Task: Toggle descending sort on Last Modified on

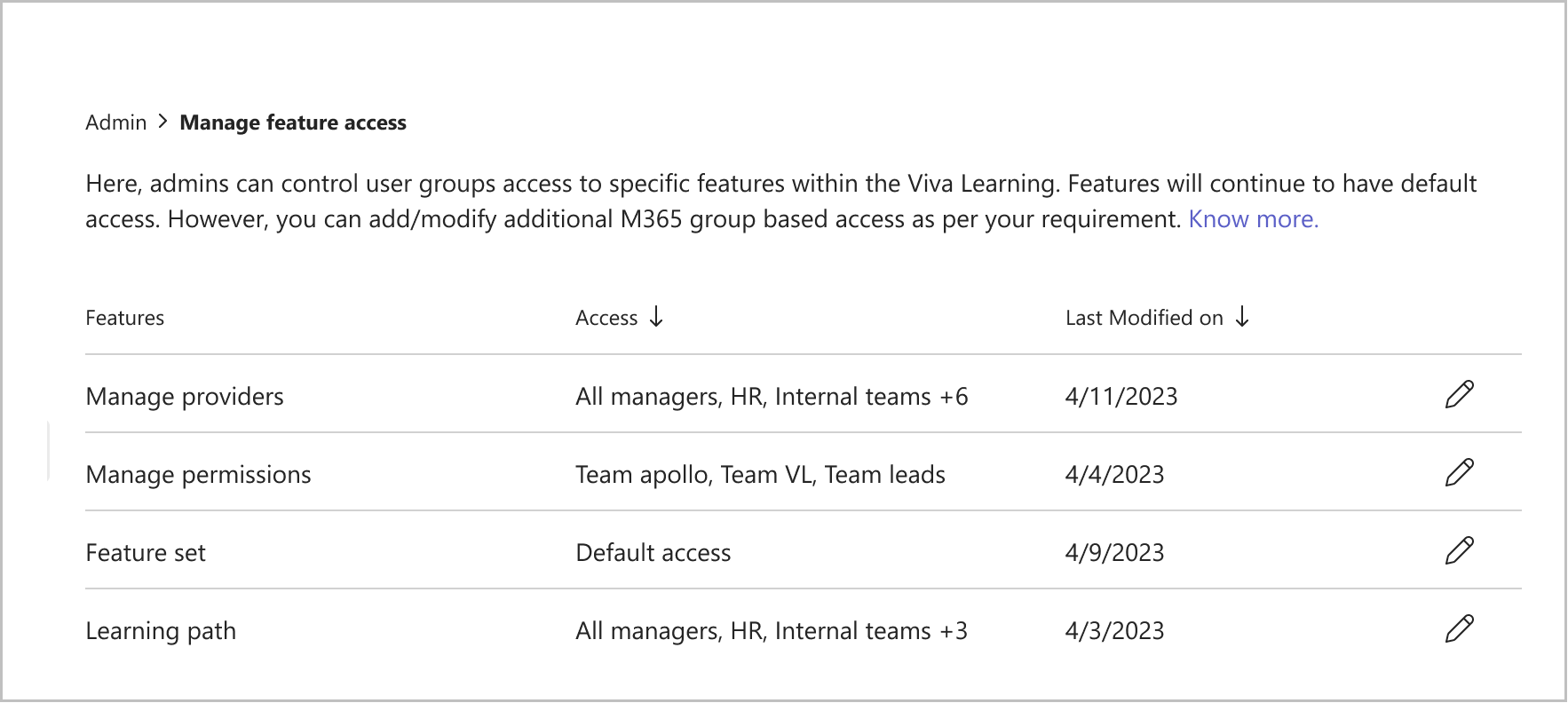Action: coord(1241,318)
